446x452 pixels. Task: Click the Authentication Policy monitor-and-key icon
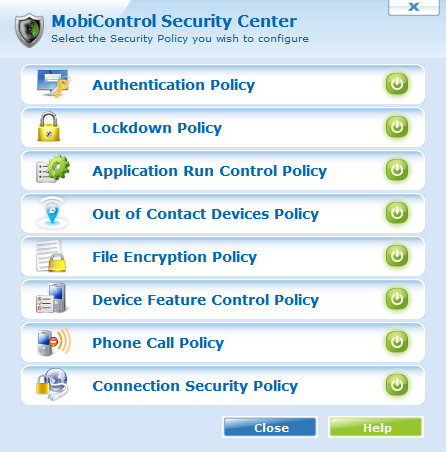click(53, 83)
